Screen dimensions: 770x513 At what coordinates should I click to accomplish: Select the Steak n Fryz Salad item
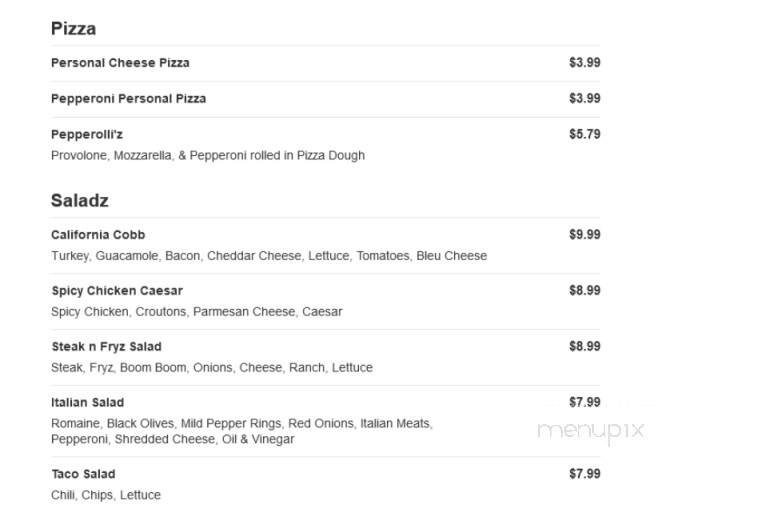[x=107, y=347]
